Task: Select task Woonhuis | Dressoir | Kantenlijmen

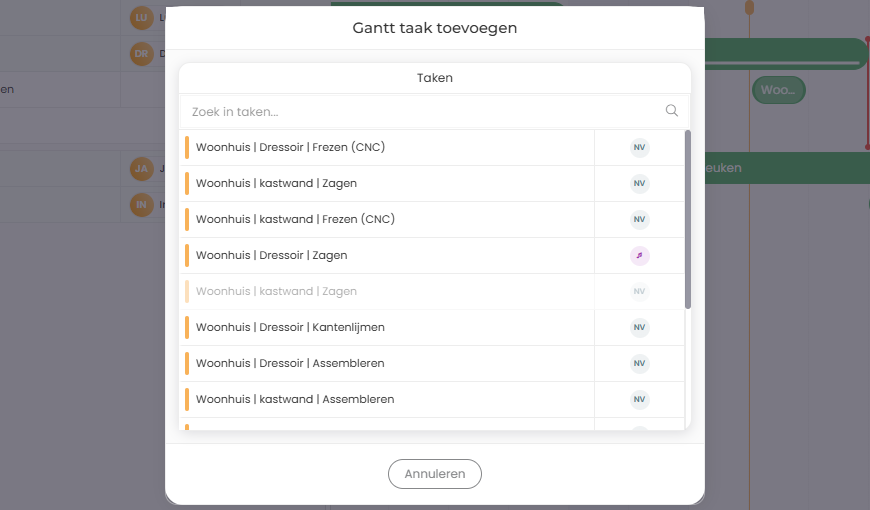Action: point(290,328)
